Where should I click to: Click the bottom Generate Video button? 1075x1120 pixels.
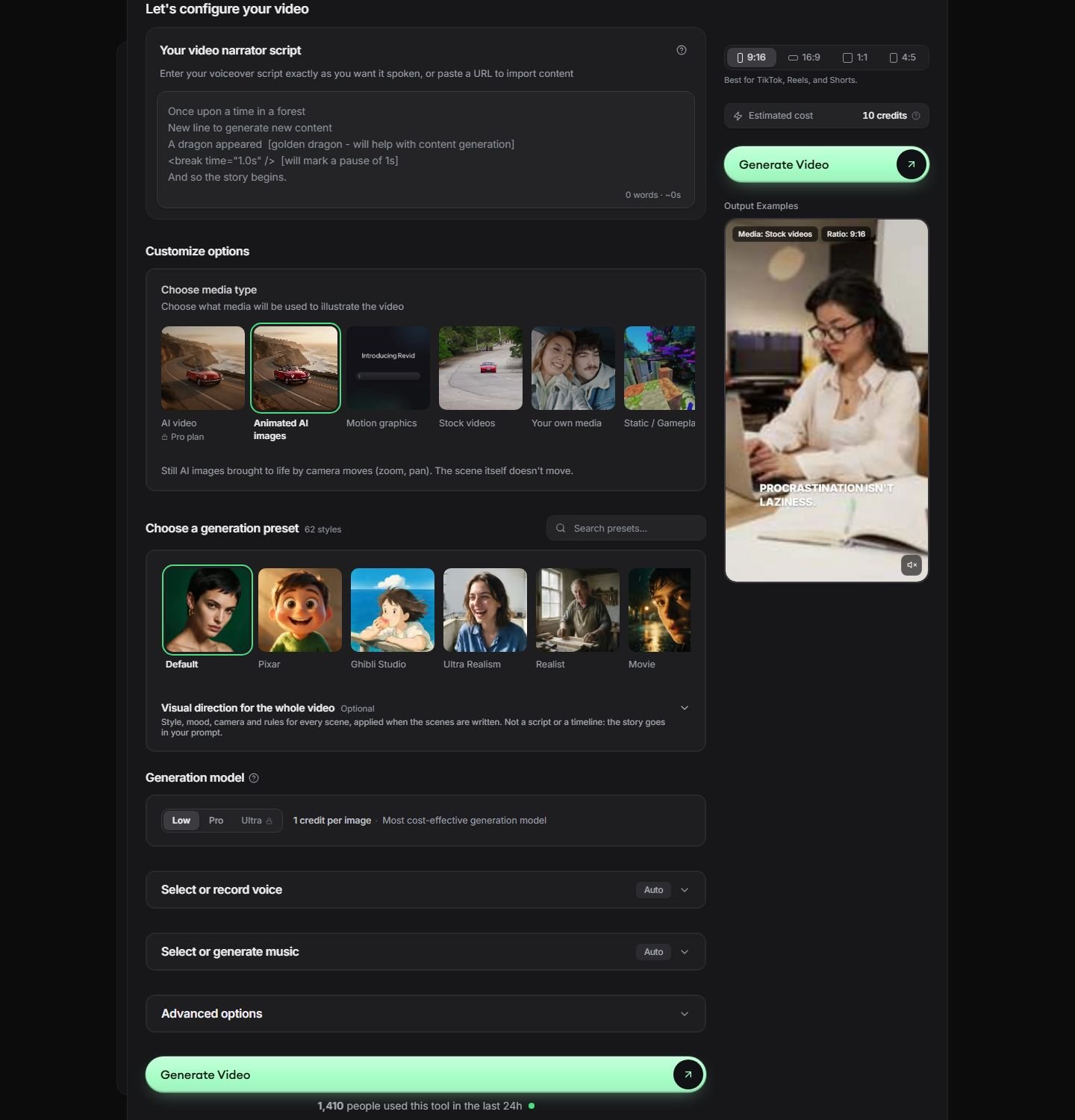tap(426, 1074)
